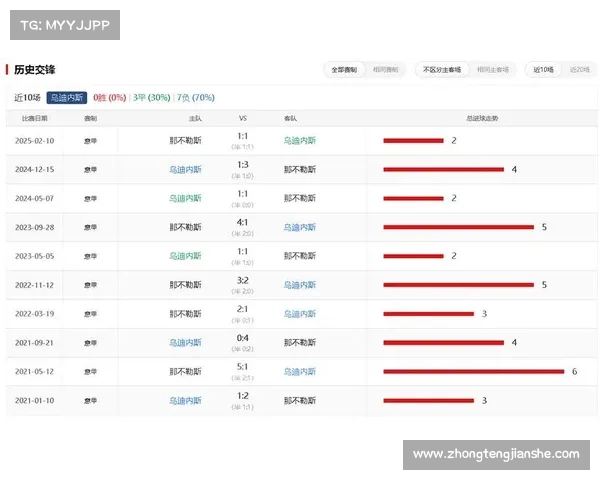This screenshot has width=600, height=480.
Task: Select the 不区分主客场 filter option
Action: click(442, 70)
